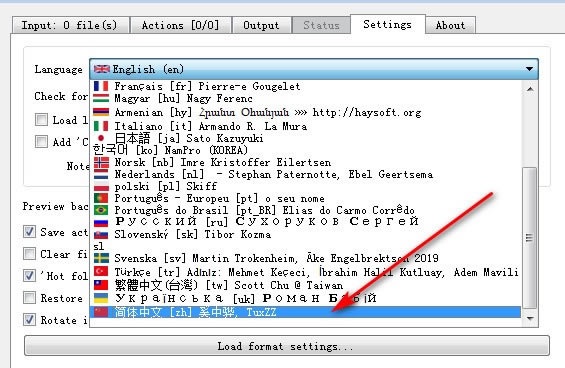The image size is (565, 368).
Task: Switch to the Output tab
Action: coord(261,25)
